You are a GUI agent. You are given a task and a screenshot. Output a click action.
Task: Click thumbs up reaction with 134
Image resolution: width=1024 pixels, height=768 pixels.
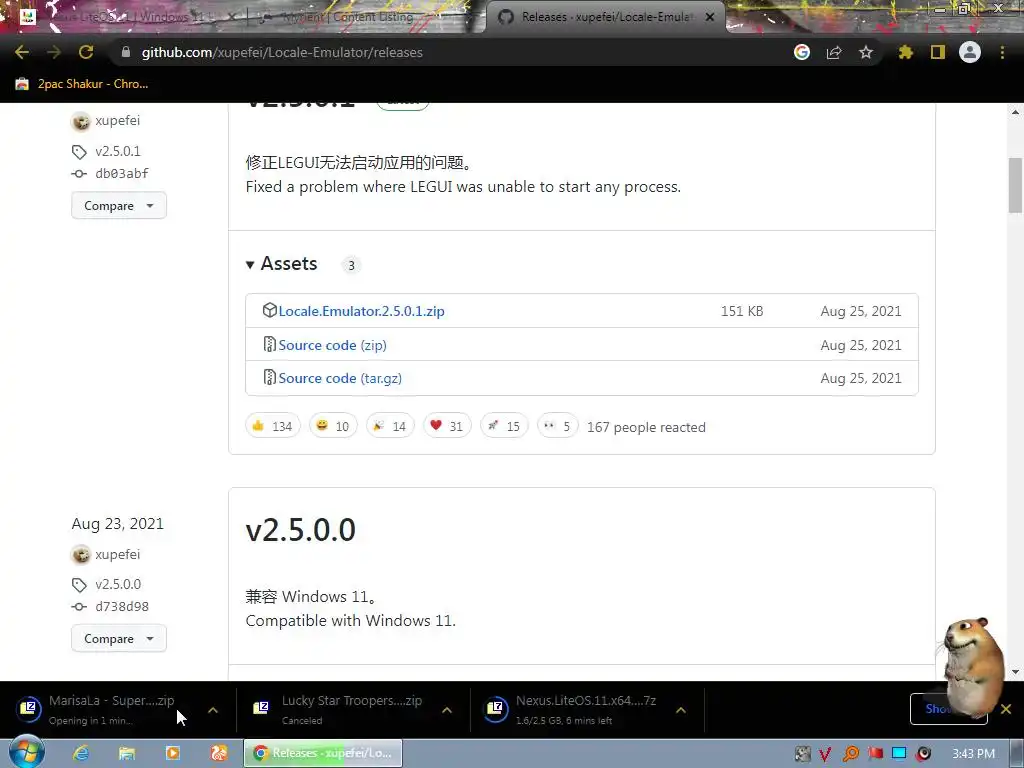pyautogui.click(x=272, y=426)
